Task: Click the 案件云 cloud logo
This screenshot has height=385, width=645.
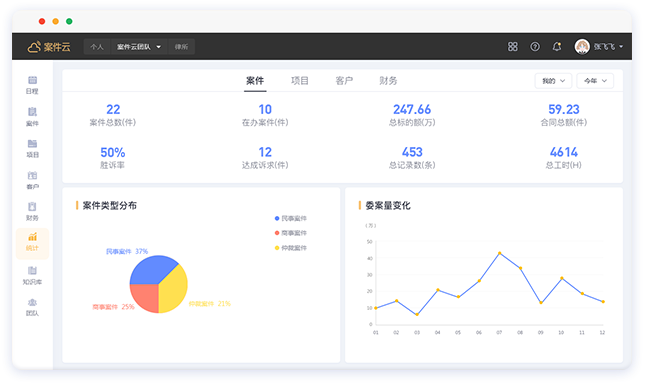Action: pos(49,47)
